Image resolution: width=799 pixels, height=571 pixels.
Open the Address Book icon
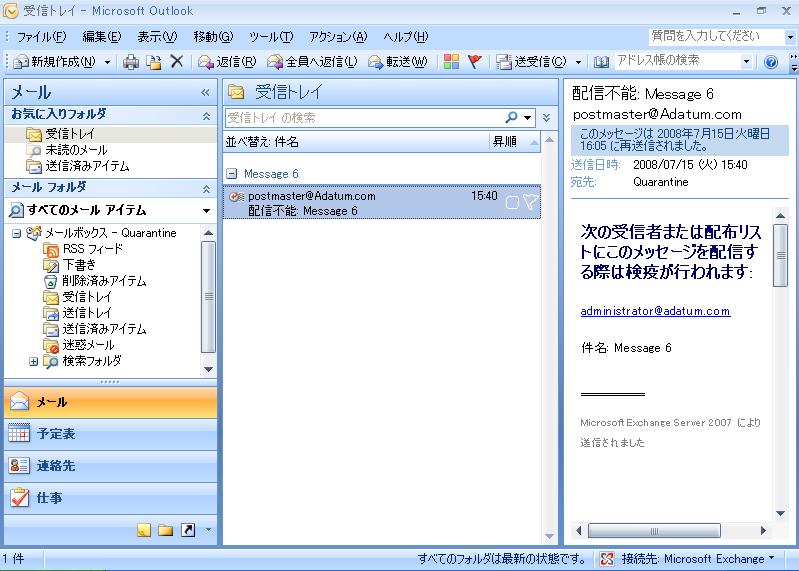(601, 62)
